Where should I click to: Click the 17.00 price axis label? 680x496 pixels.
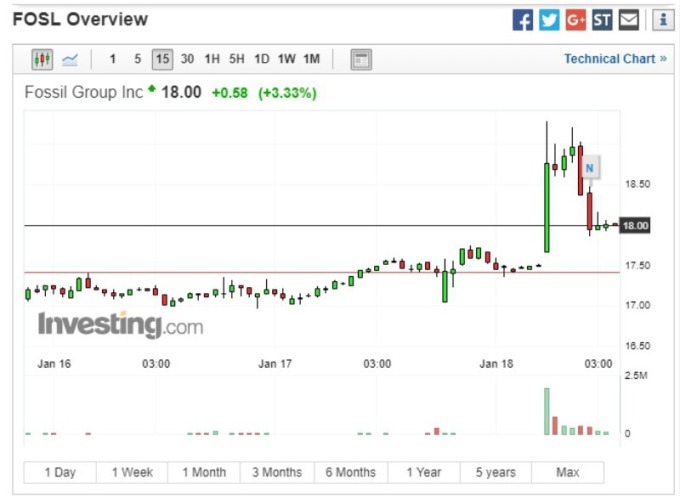pyautogui.click(x=638, y=305)
